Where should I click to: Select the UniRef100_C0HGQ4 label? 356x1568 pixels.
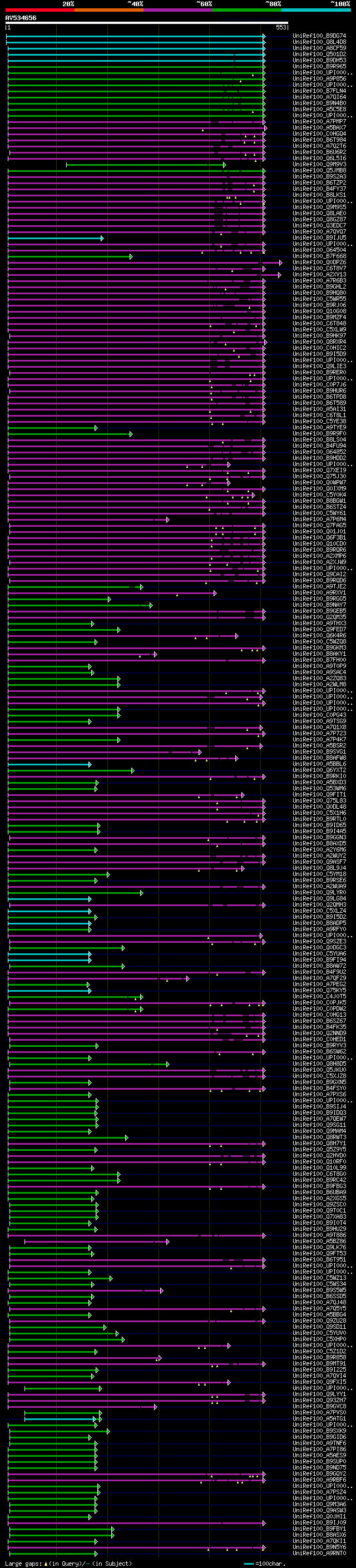(319, 134)
